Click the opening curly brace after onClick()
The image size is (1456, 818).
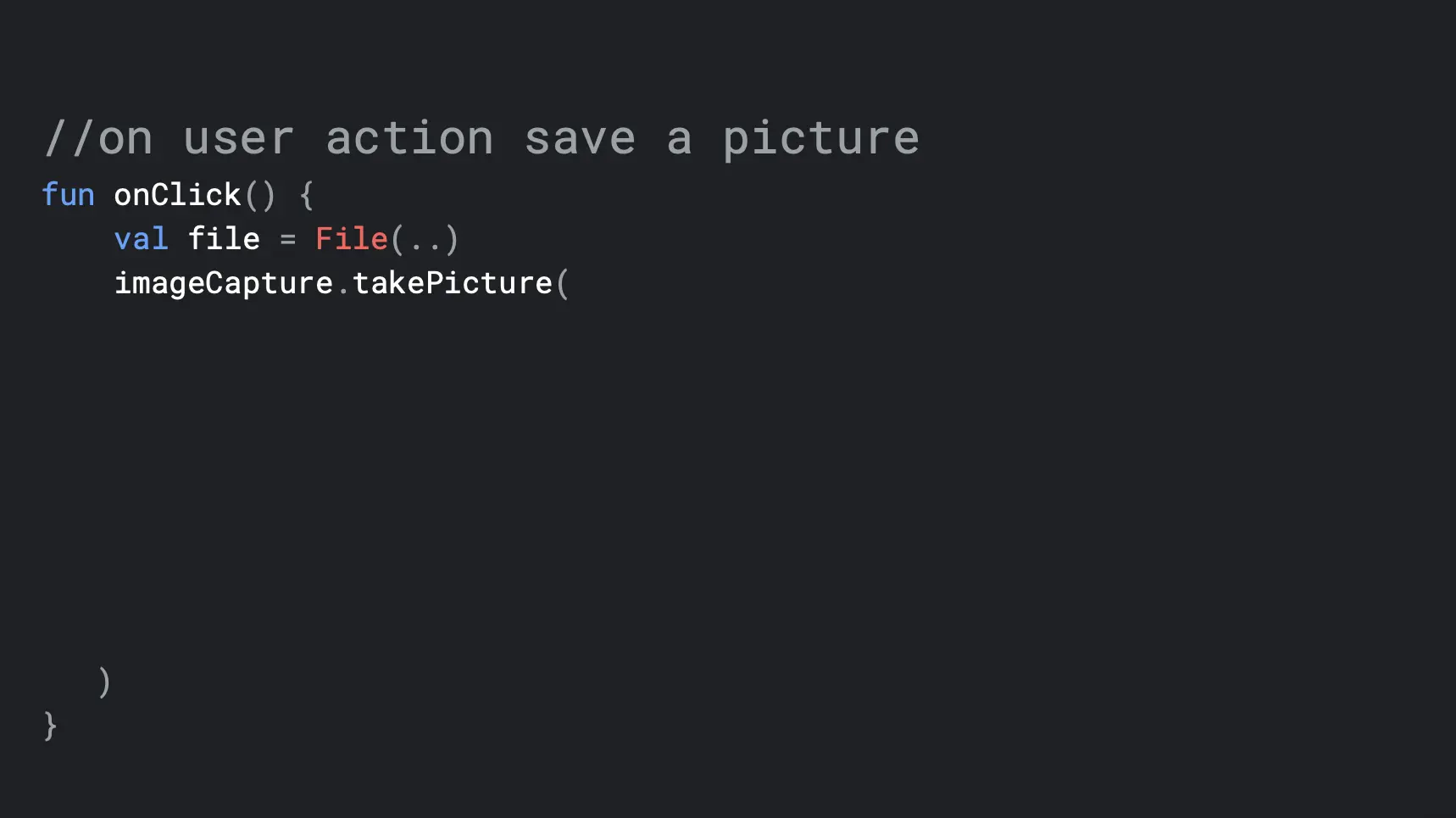(306, 196)
